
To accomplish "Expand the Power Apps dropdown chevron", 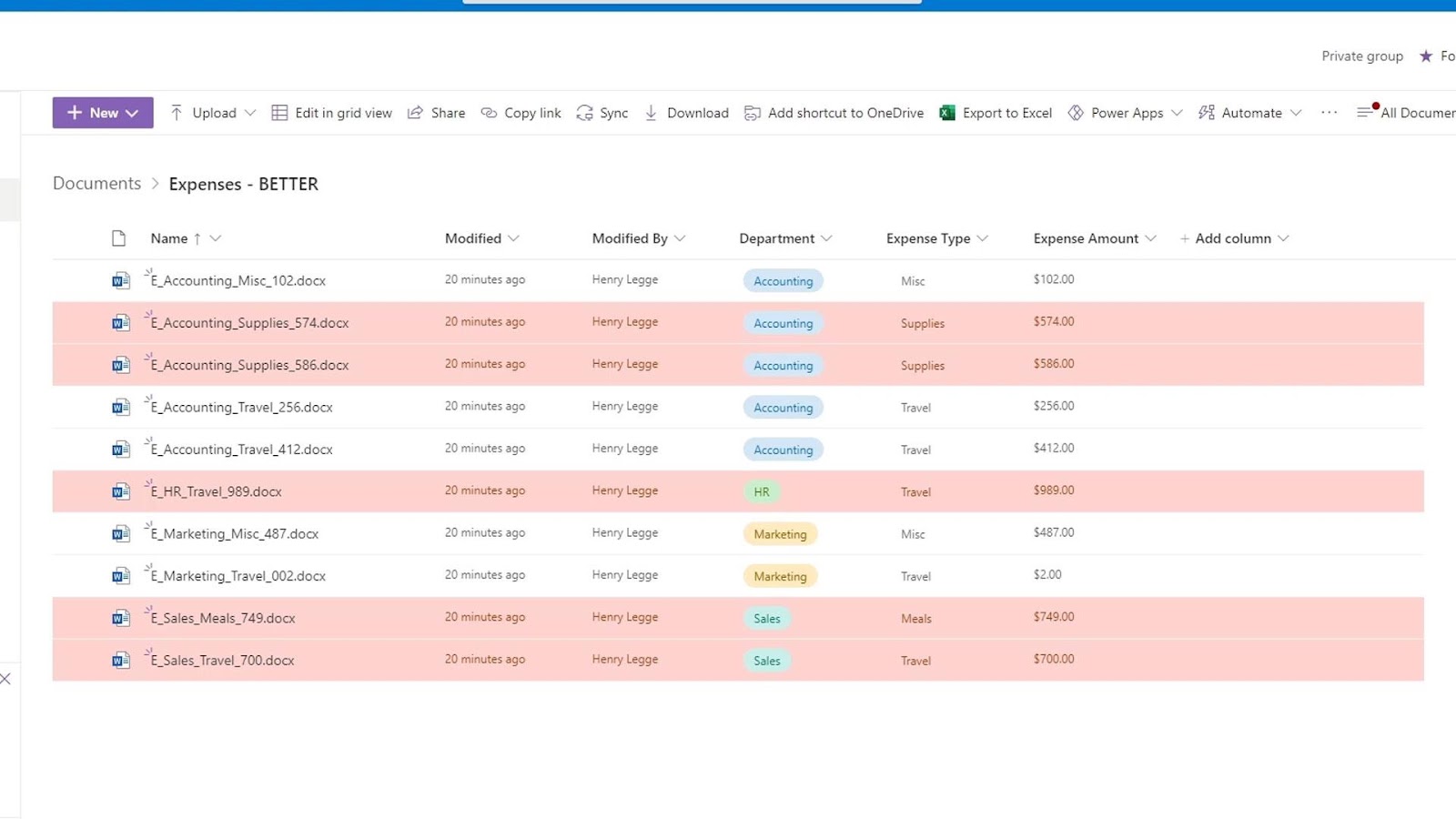I will pyautogui.click(x=1177, y=113).
